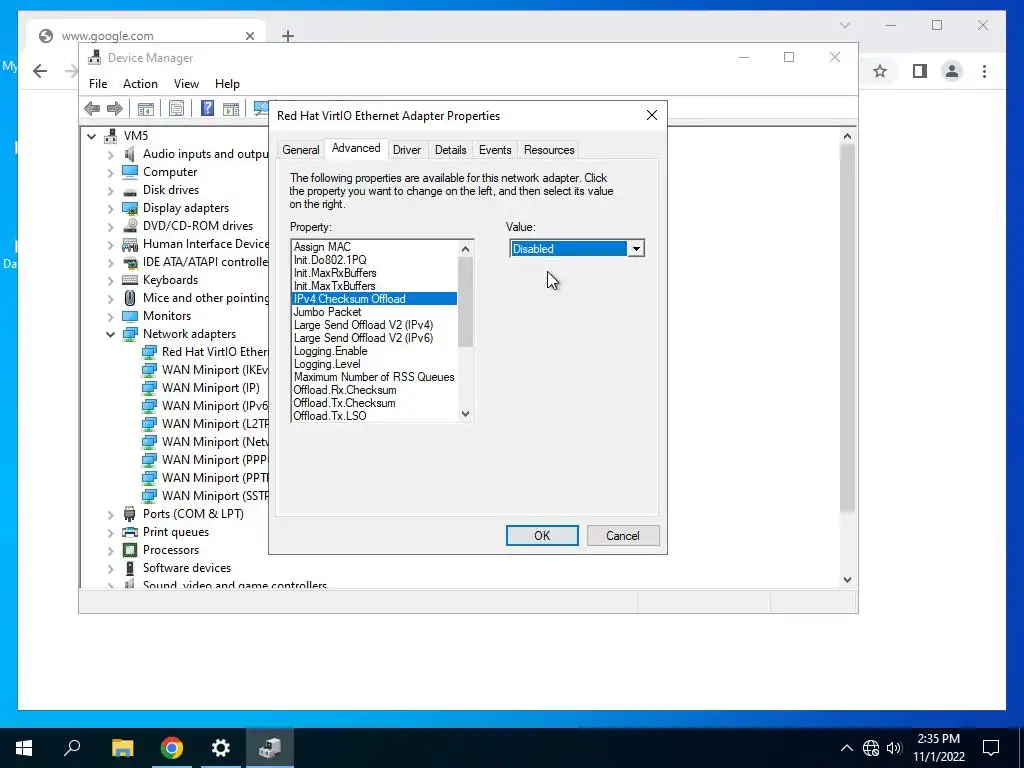Click the DVD/CD-ROM drives icon
Screen dimensions: 1024x768
pos(130,226)
